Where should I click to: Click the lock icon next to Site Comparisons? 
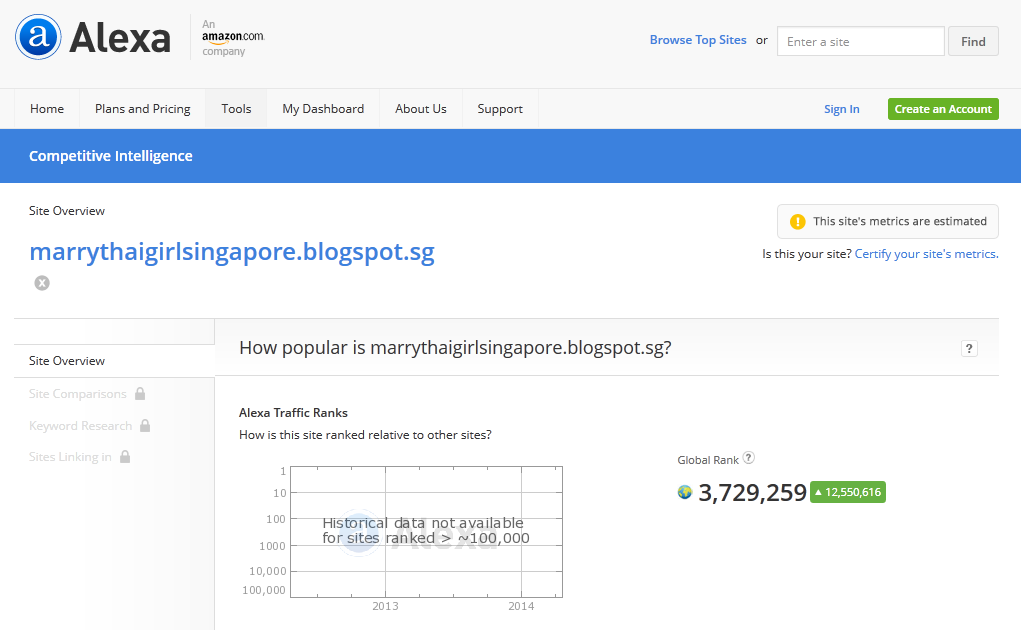[140, 394]
